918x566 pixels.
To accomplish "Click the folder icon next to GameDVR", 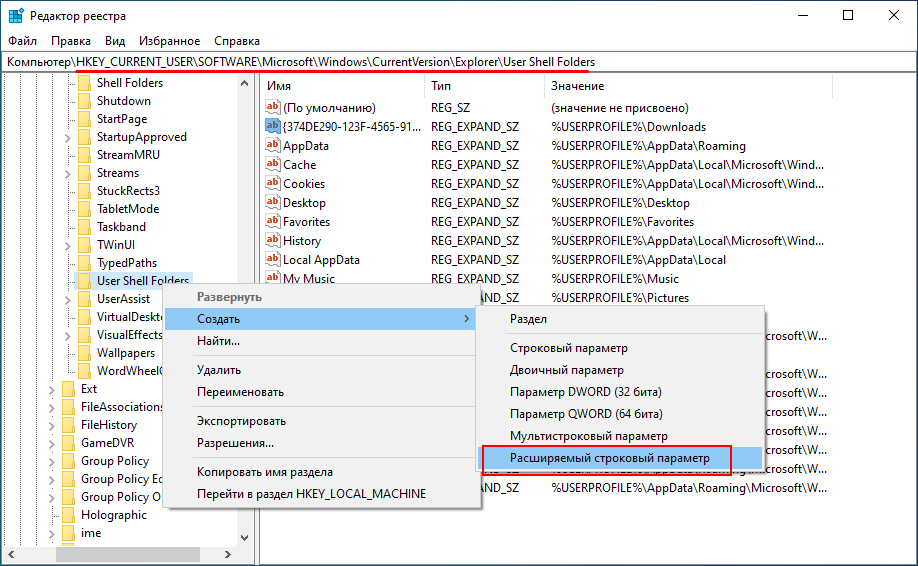I will click(68, 442).
